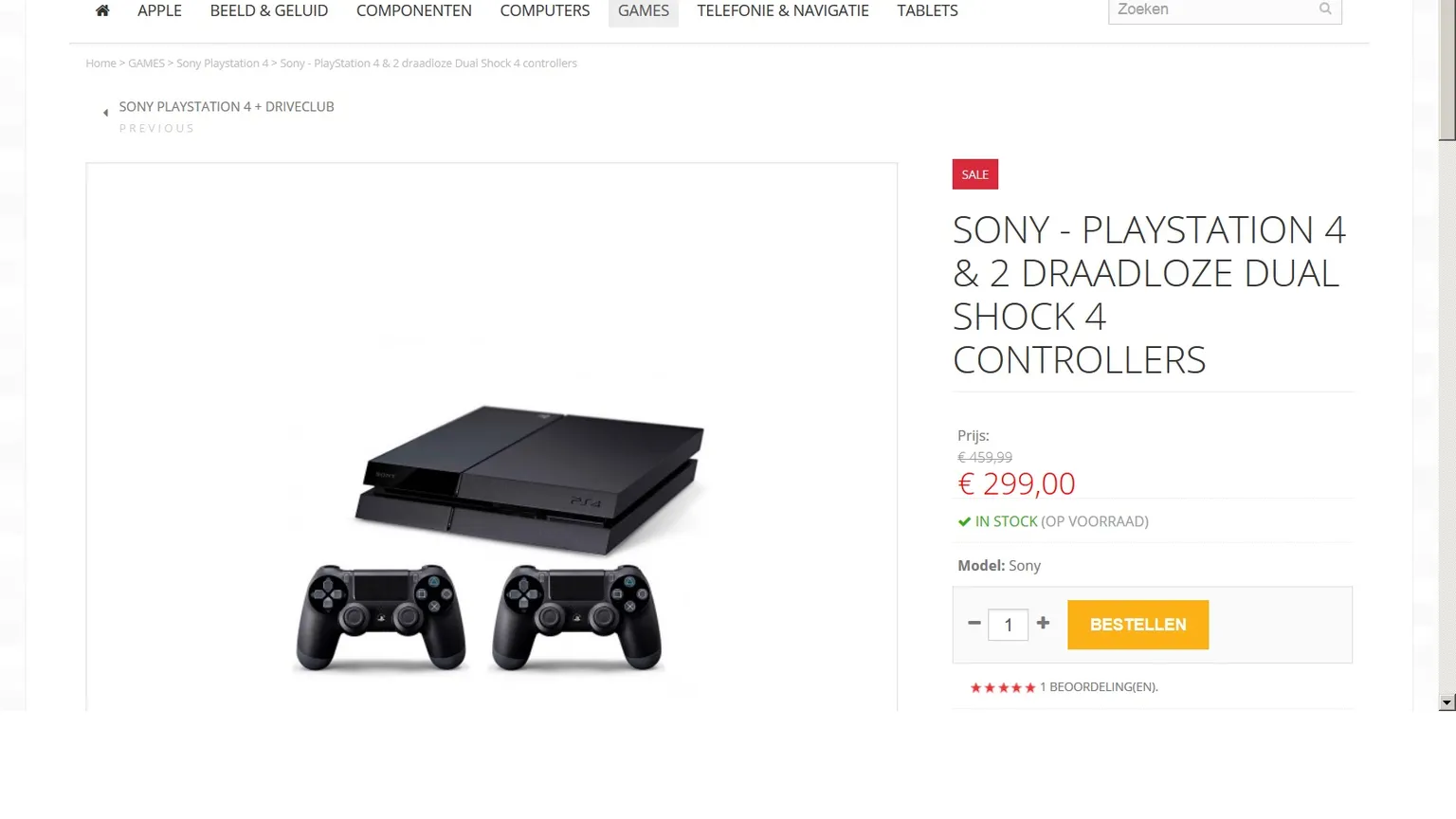The height and width of the screenshot is (819, 1456).
Task: Click the five-star rating icons
Action: click(1002, 687)
